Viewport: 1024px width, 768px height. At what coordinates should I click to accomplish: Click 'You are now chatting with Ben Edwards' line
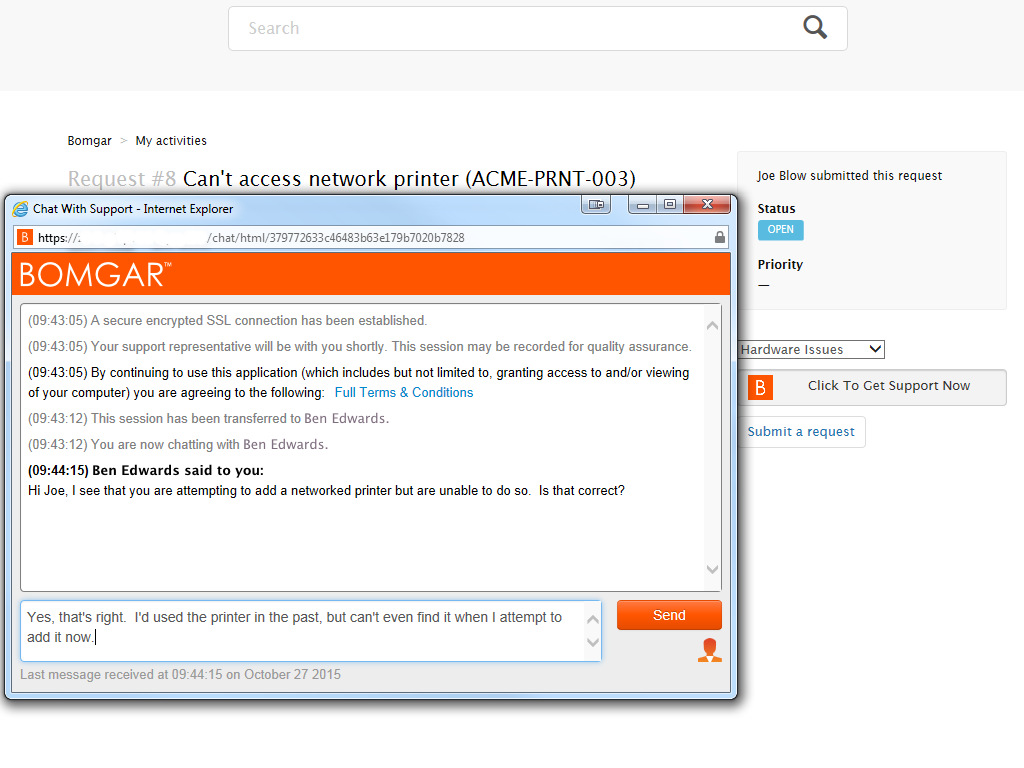pyautogui.click(x=178, y=445)
